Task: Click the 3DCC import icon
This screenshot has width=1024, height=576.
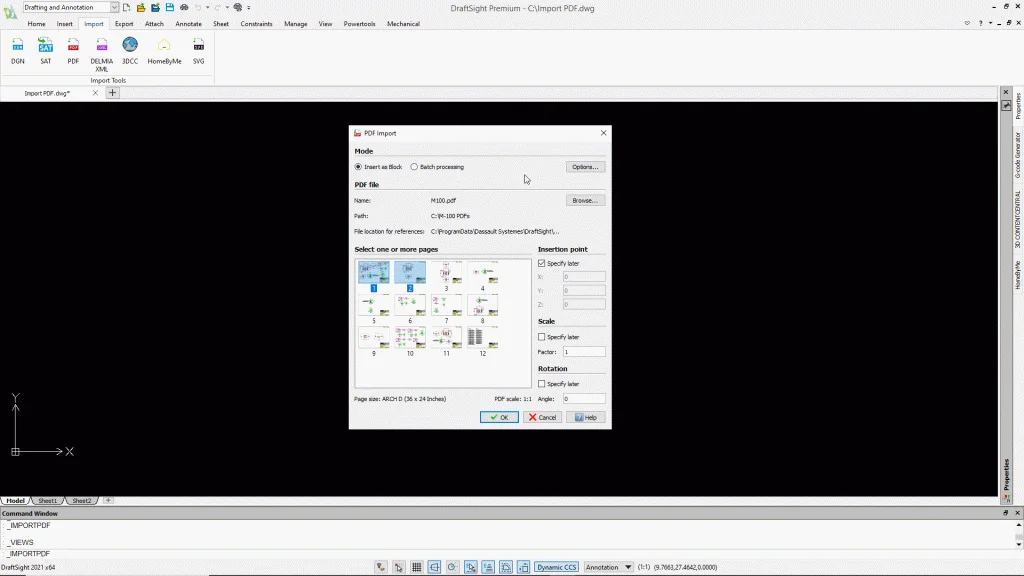Action: (130, 46)
